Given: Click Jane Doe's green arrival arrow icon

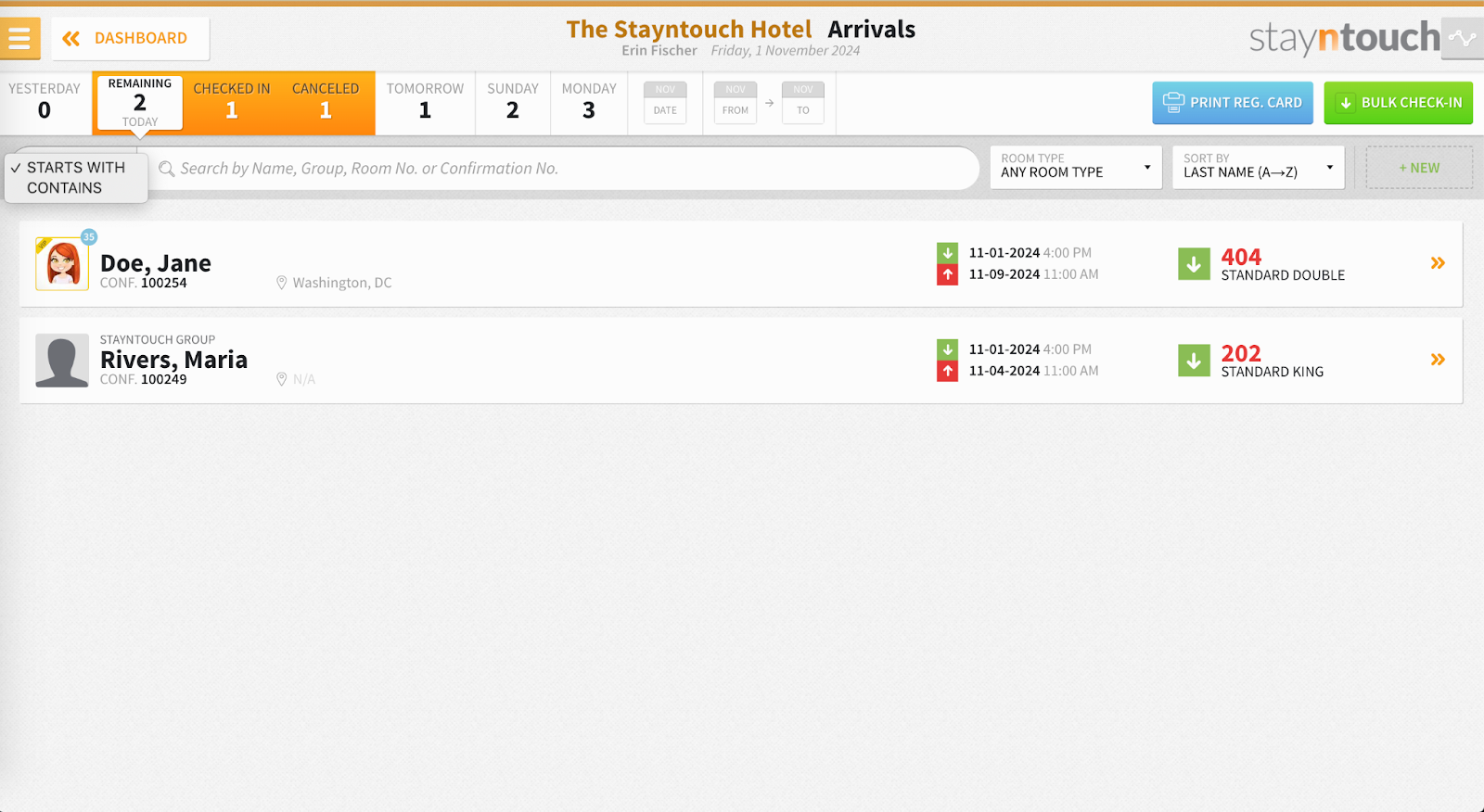Looking at the screenshot, I should coord(947,253).
